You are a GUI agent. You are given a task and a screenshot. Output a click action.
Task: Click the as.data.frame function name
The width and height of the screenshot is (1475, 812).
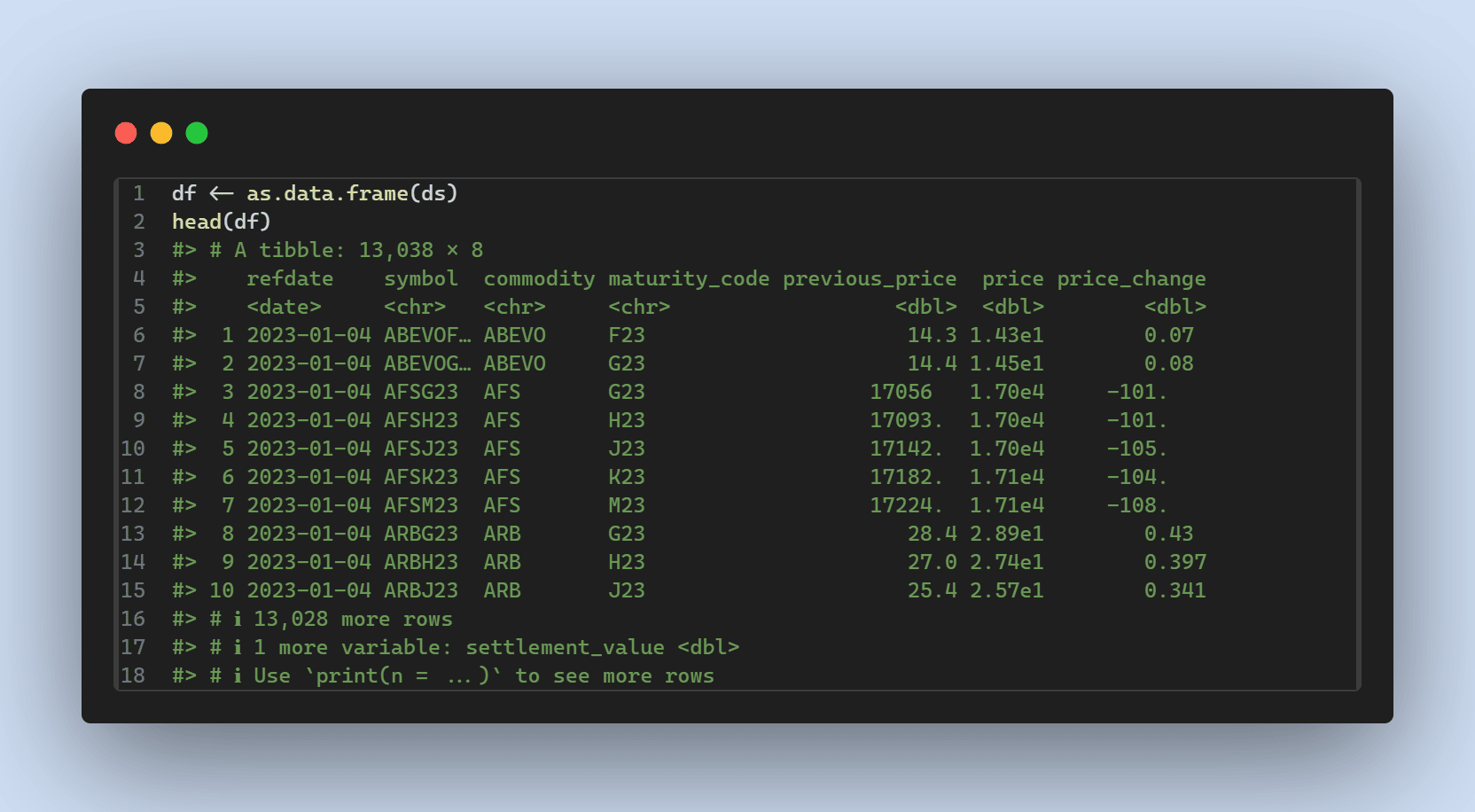coord(327,193)
